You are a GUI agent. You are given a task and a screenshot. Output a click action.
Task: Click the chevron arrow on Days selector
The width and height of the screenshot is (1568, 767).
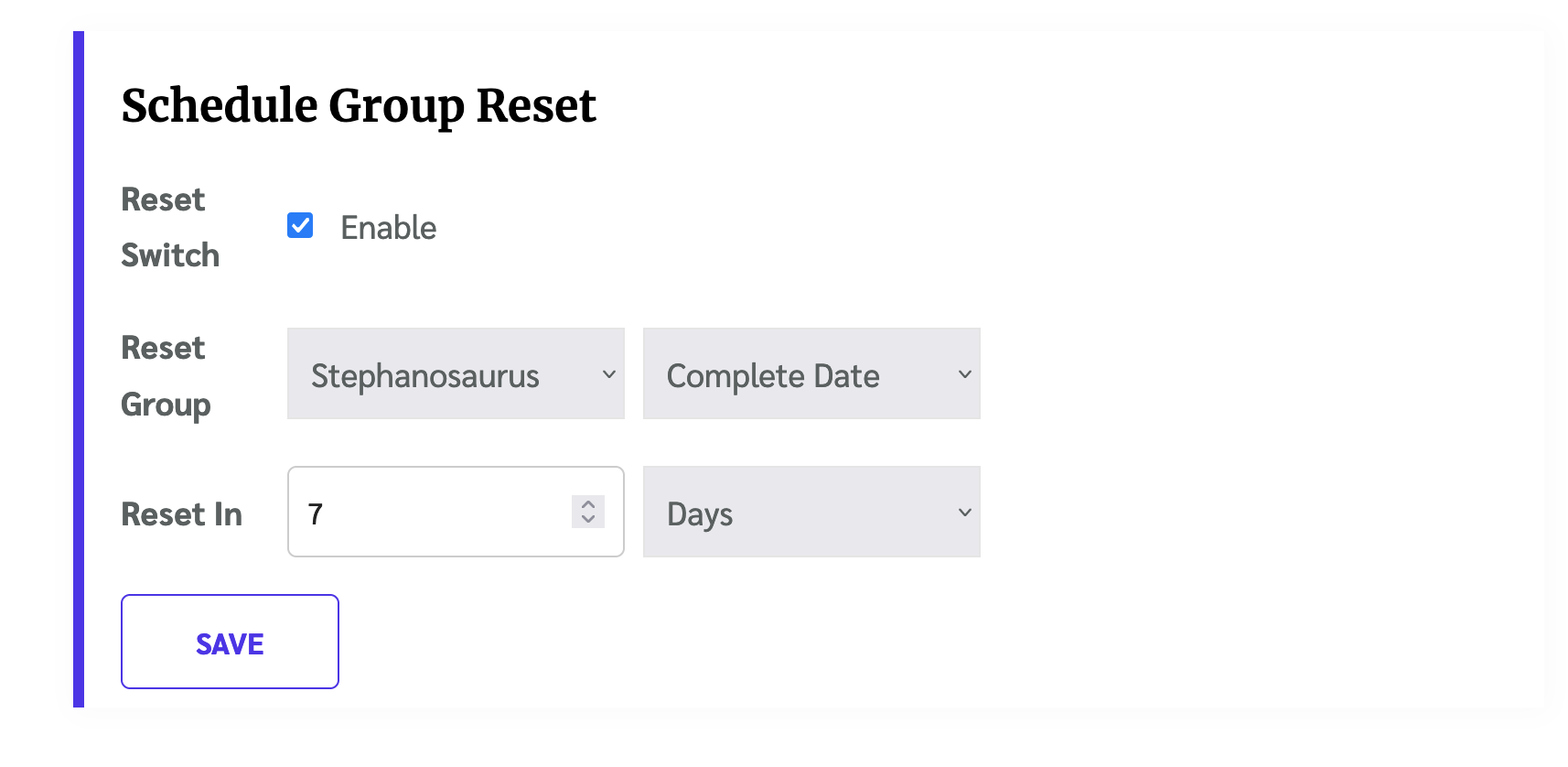click(x=964, y=513)
